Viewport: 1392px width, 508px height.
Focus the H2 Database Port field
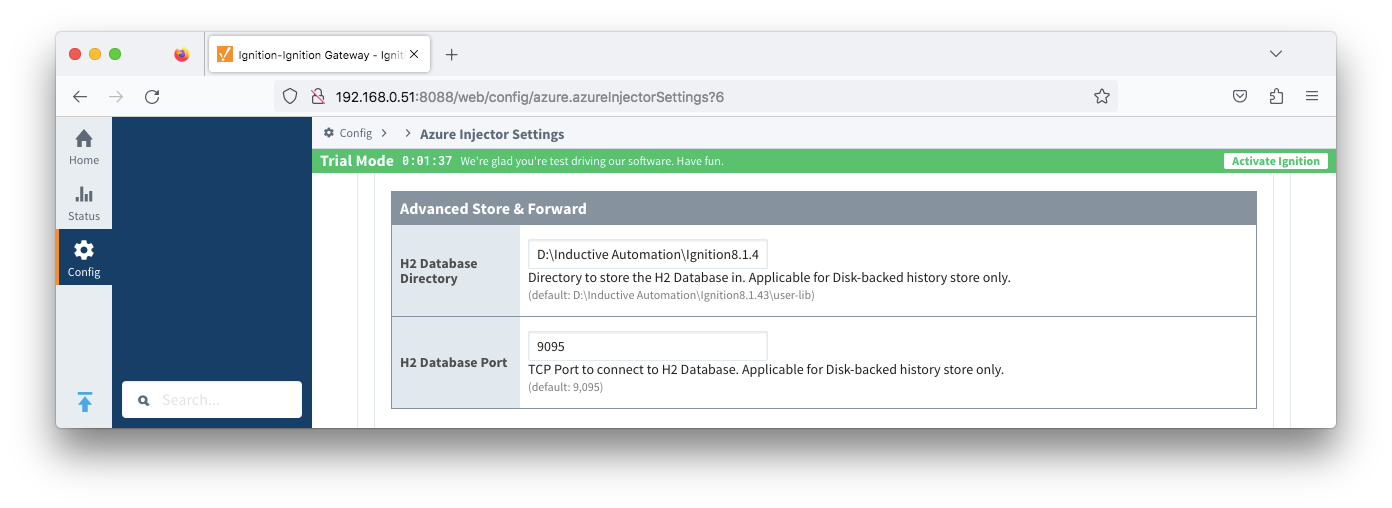tap(647, 346)
